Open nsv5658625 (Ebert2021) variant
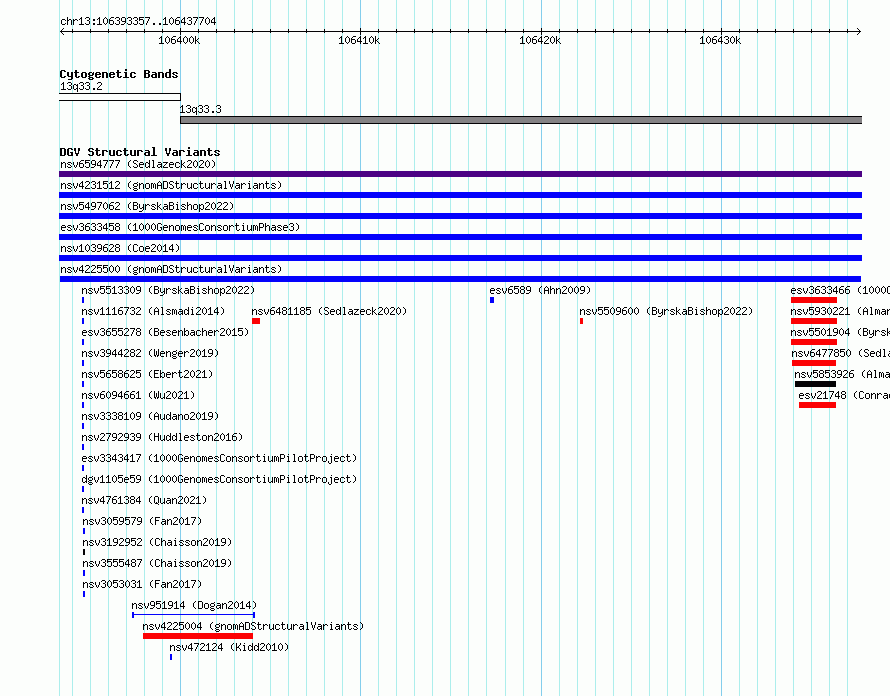890x696 pixels. (x=147, y=374)
